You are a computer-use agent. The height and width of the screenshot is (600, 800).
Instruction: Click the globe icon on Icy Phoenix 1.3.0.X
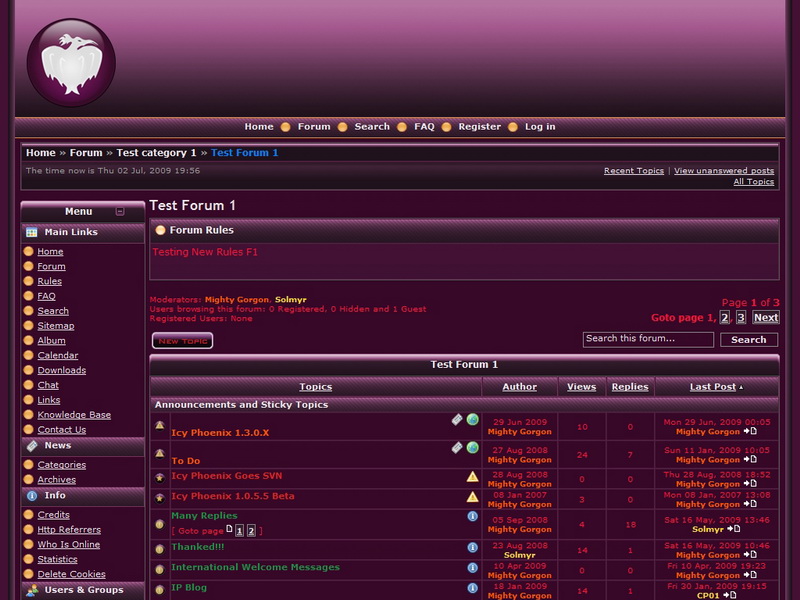[x=473, y=420]
